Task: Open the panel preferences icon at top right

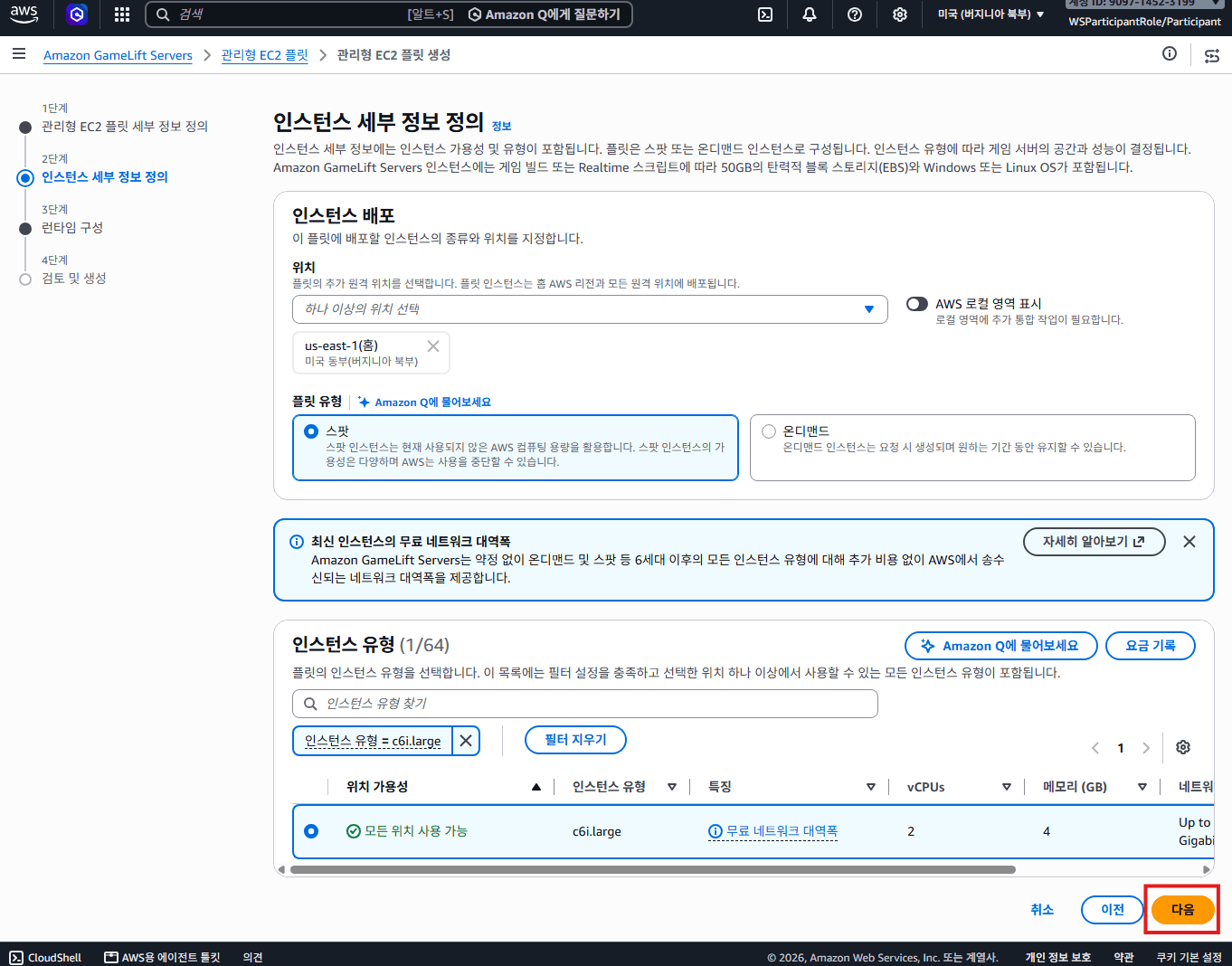Action: tap(1212, 55)
